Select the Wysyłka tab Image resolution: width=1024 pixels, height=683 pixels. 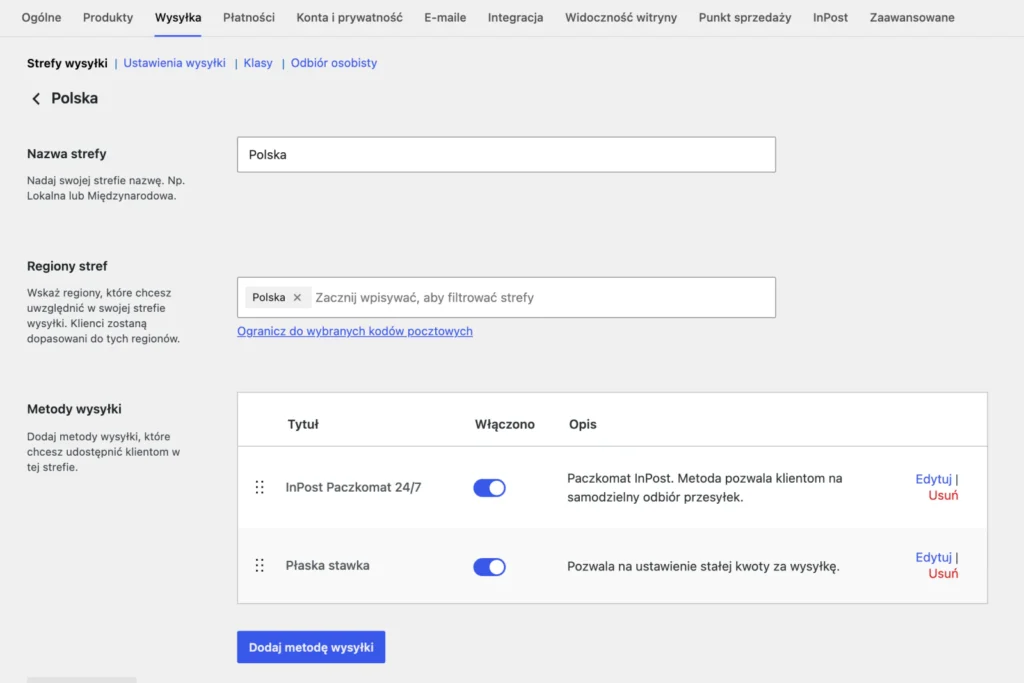(x=178, y=18)
